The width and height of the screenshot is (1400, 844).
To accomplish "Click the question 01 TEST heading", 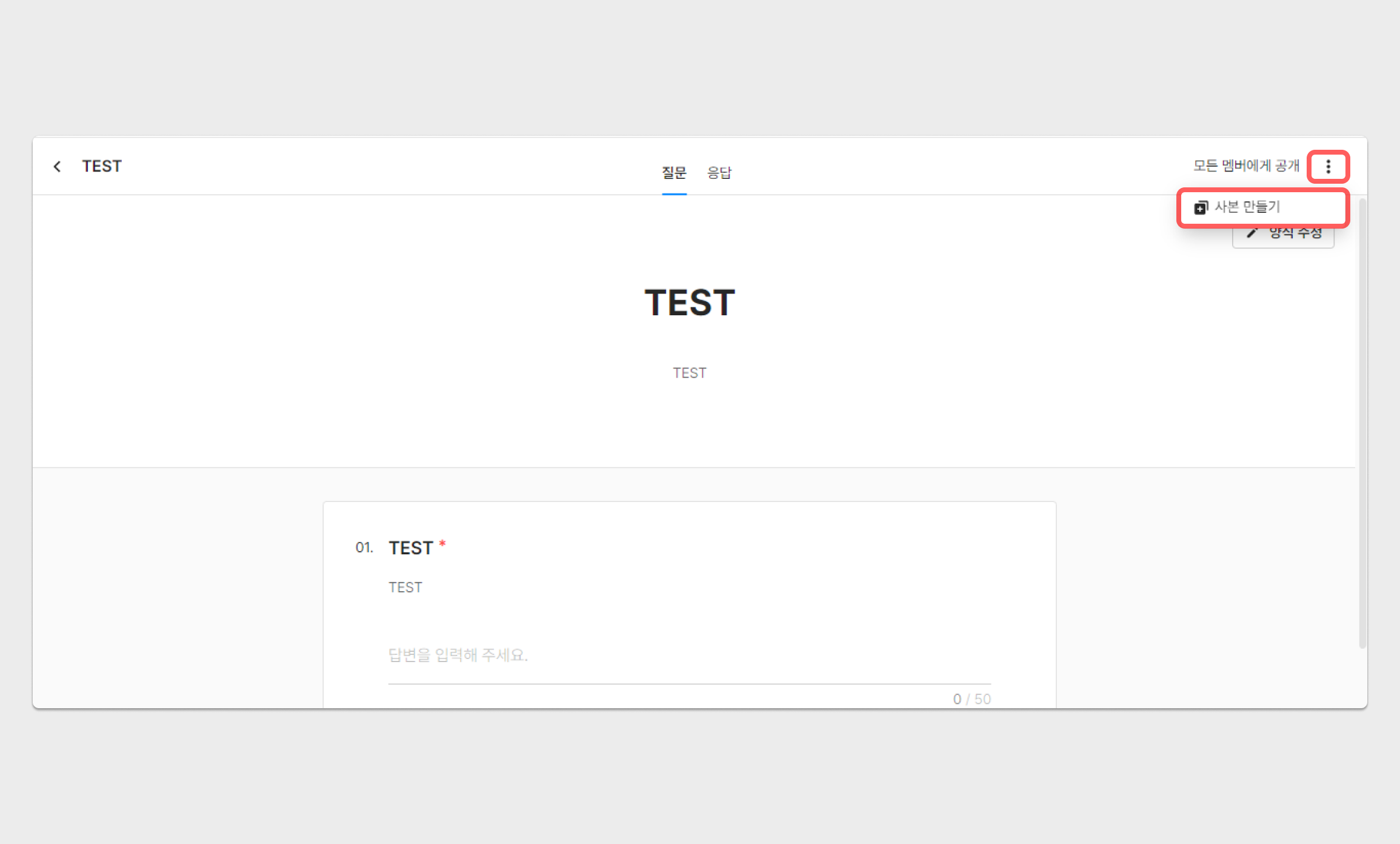I will [x=410, y=548].
